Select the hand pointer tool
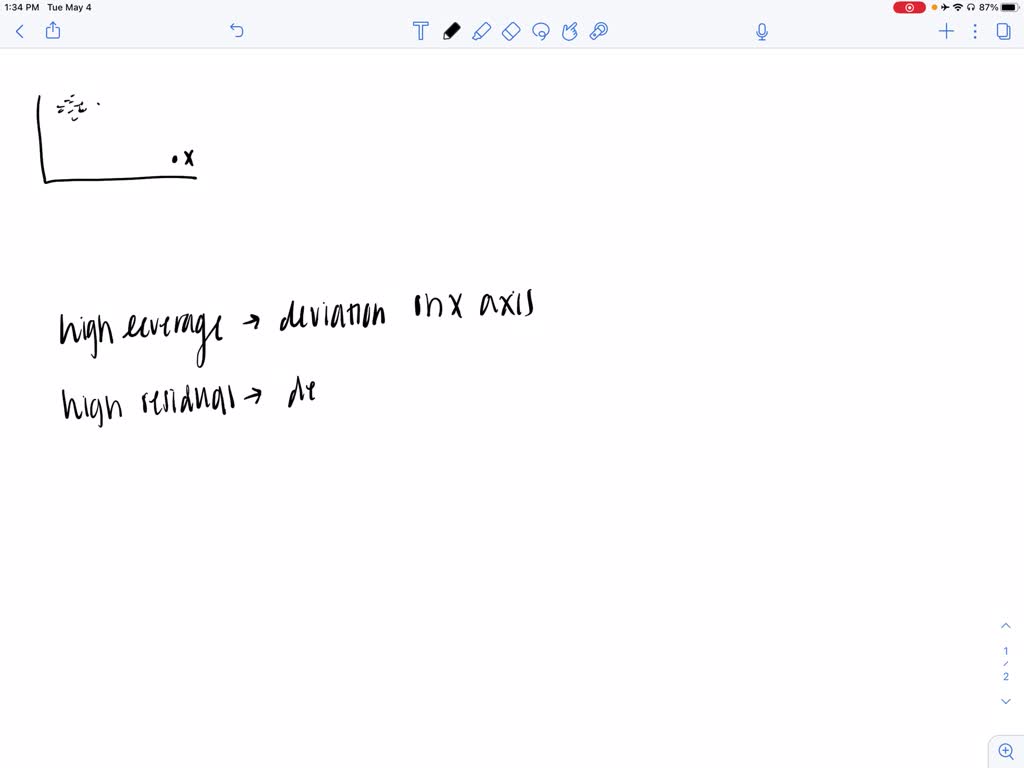 coord(570,31)
